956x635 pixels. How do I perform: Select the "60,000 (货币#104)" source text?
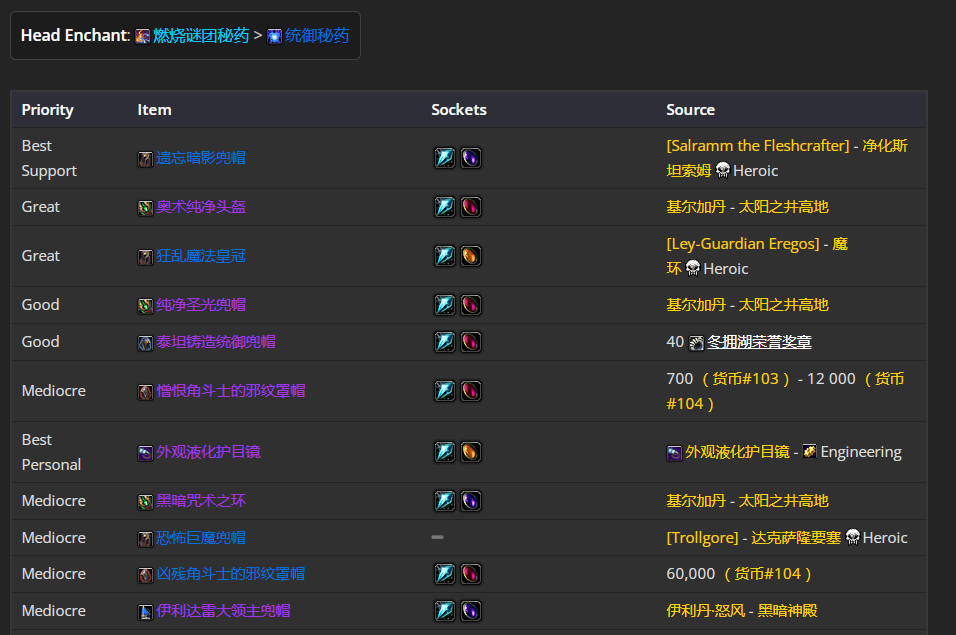pyautogui.click(x=739, y=573)
